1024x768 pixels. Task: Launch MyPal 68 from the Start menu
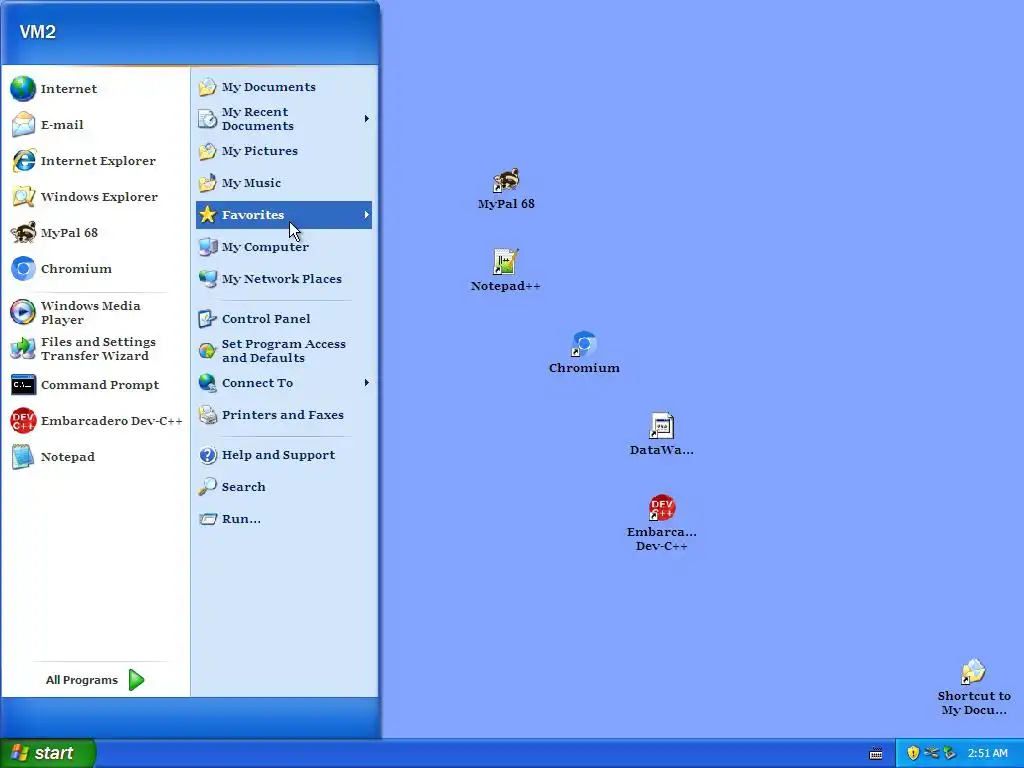[x=95, y=232]
